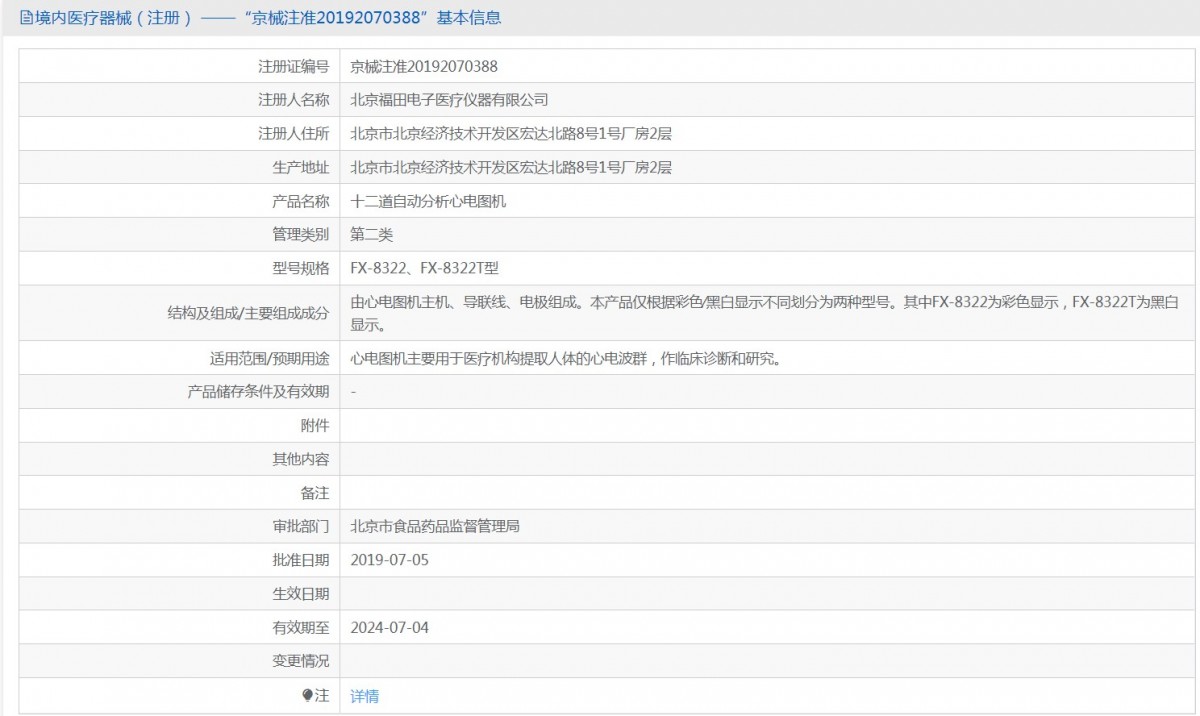
Task: Click the 注册人住所 label cell
Action: point(180,134)
